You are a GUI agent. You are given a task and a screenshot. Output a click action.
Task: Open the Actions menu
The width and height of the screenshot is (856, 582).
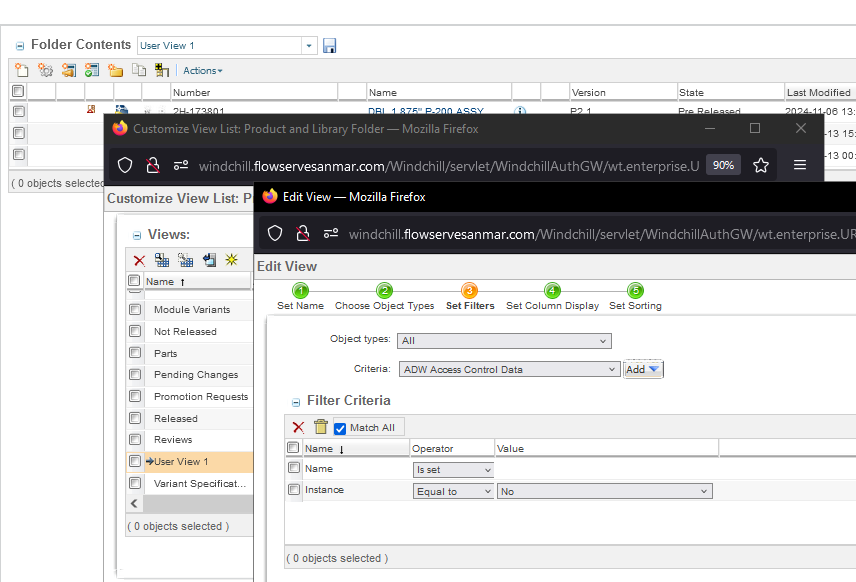199,70
